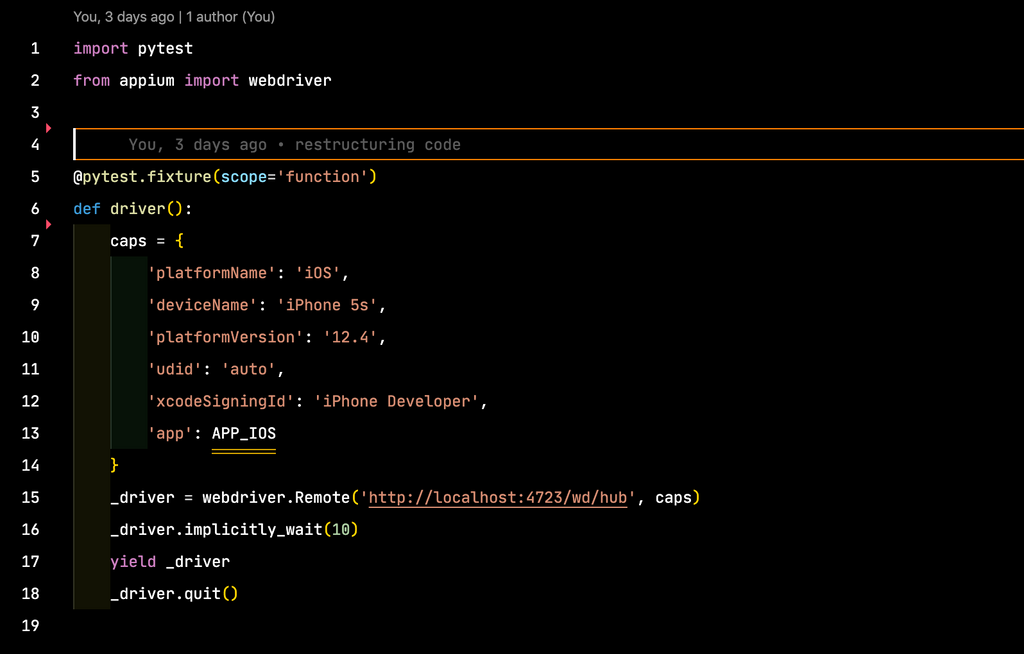This screenshot has width=1024, height=654.
Task: Click the red change indicator next to line 7
Action: point(47,224)
